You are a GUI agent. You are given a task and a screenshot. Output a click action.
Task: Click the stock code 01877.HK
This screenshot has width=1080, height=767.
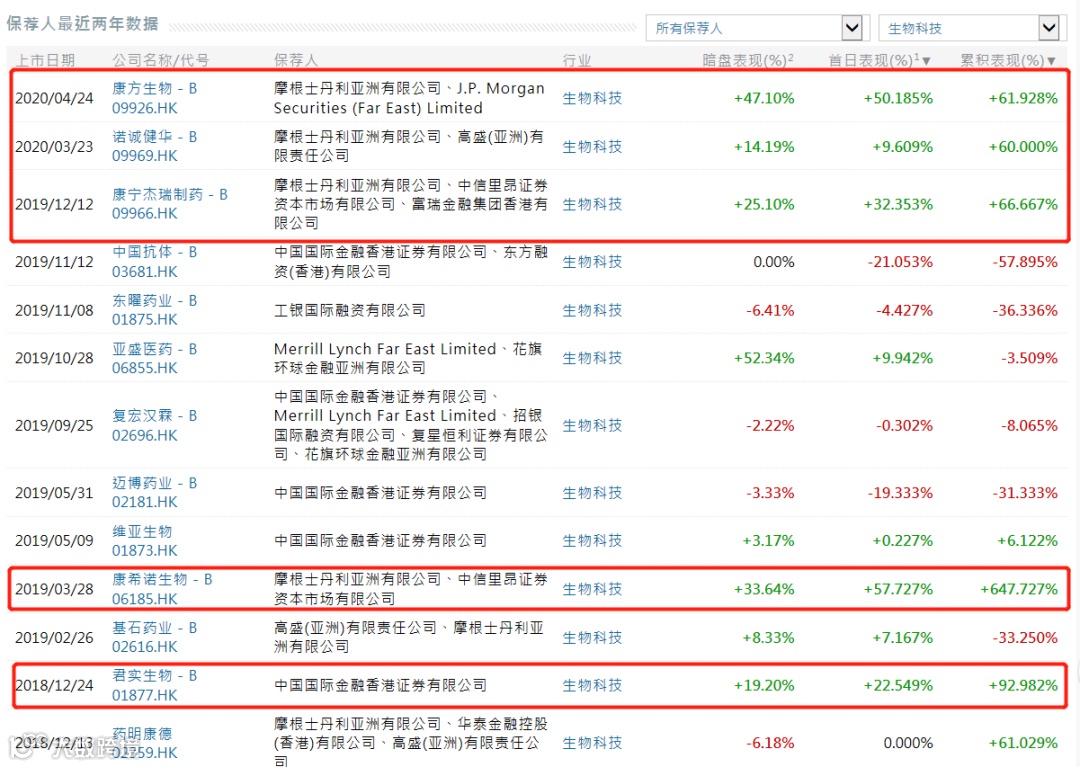[x=145, y=695]
